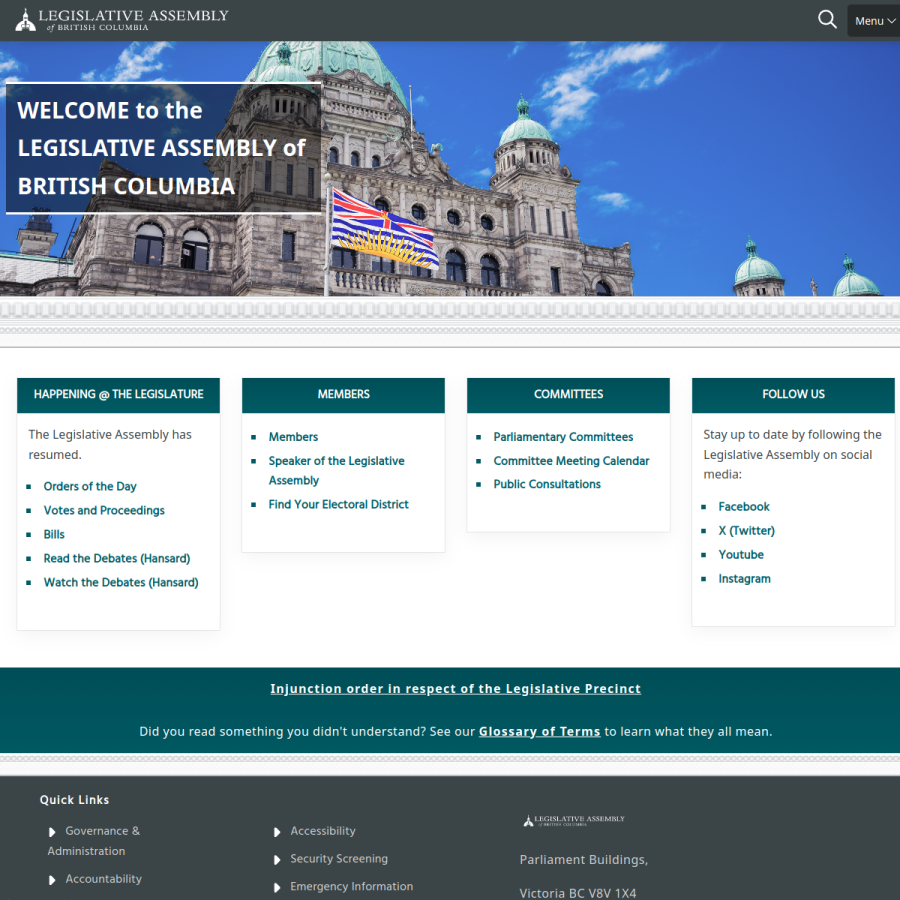Click the arrow icon beside Security Screening

tap(277, 860)
